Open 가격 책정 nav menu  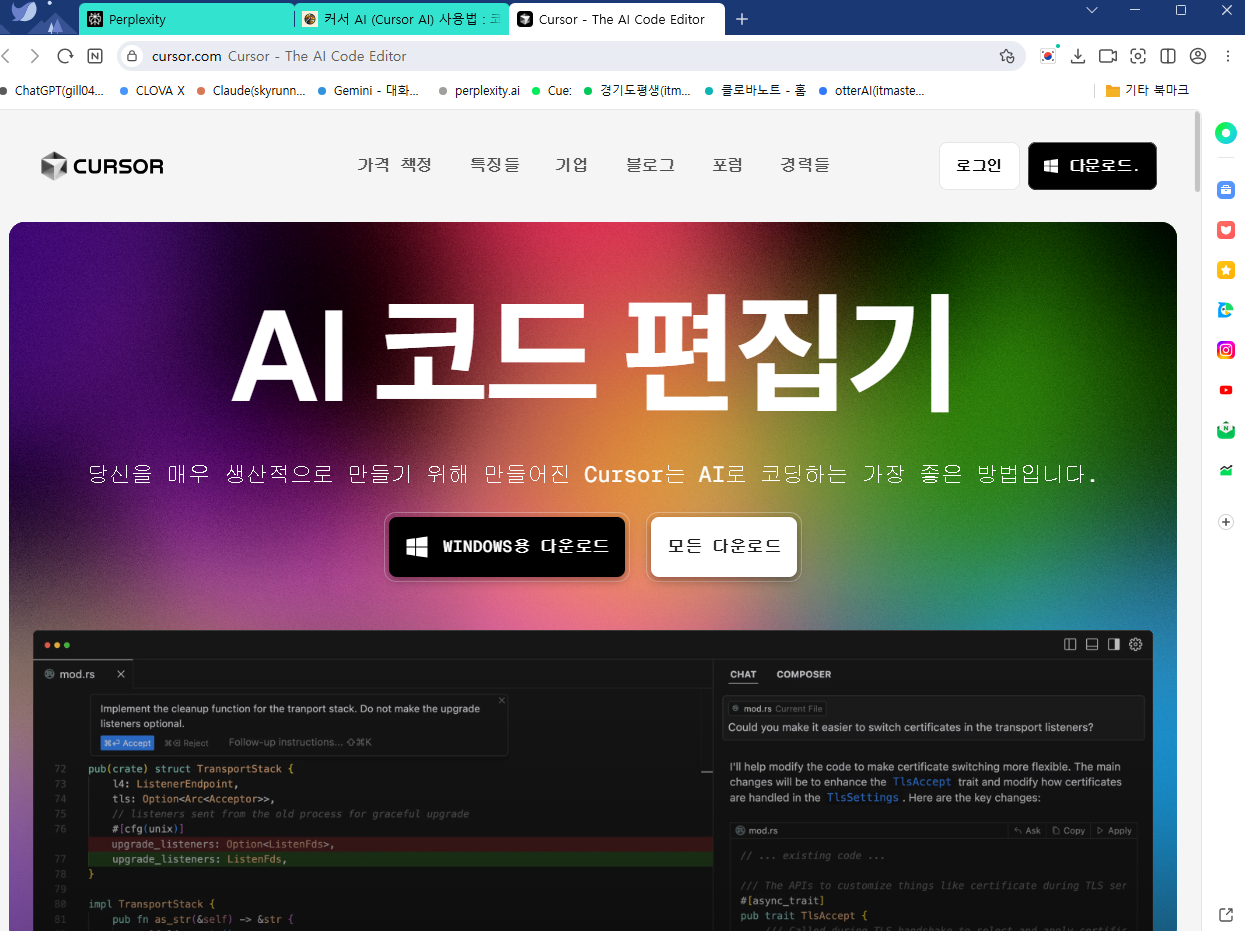click(394, 165)
